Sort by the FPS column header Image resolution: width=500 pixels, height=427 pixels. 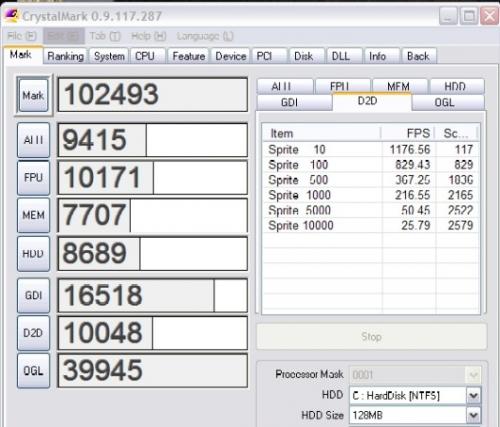tap(408, 133)
